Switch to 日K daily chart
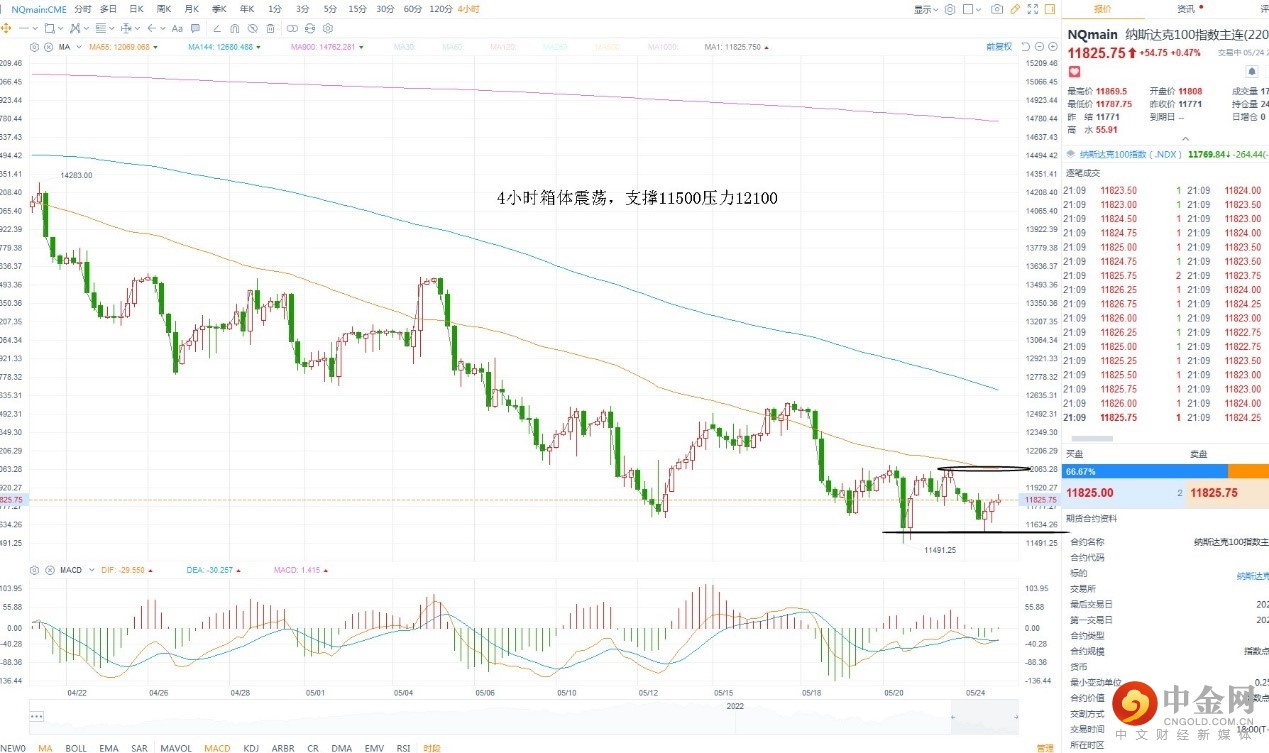The image size is (1269, 753). click(x=136, y=9)
